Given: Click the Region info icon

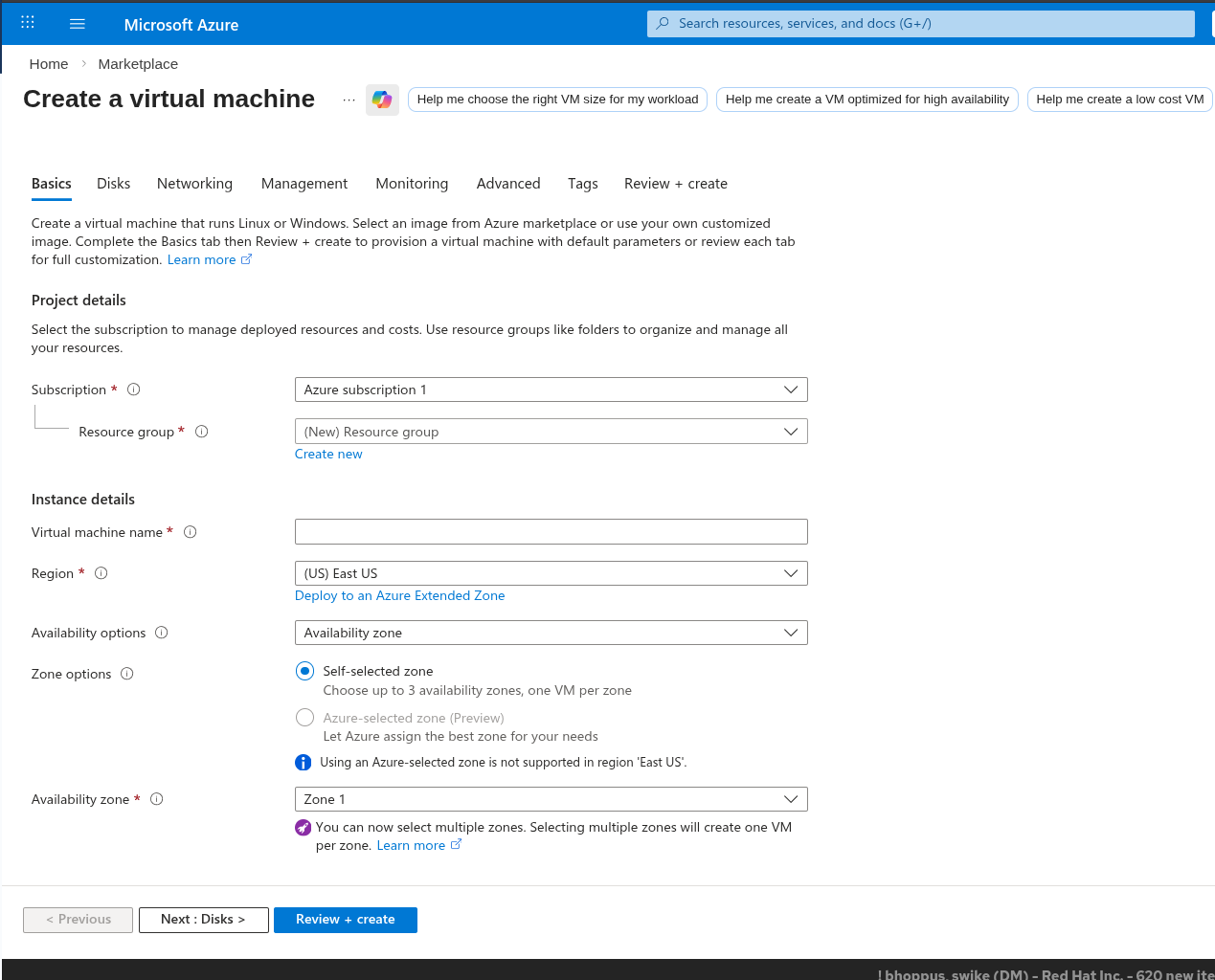Looking at the screenshot, I should tap(101, 573).
